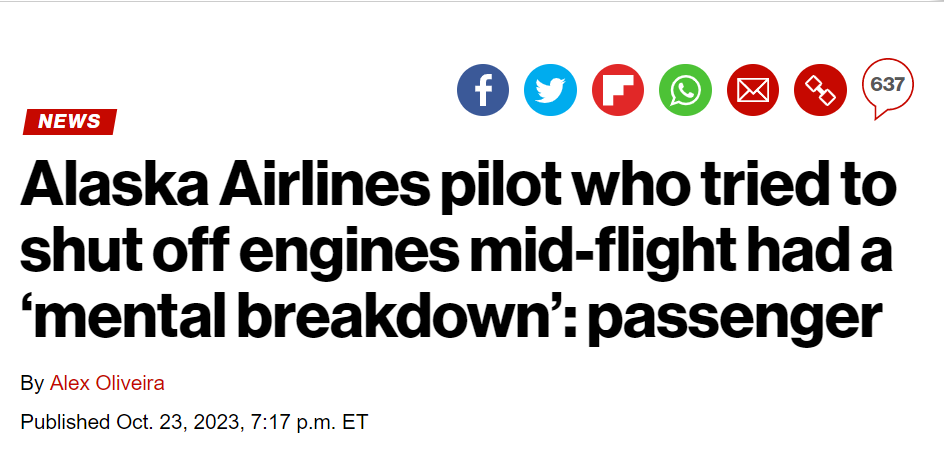Image resolution: width=944 pixels, height=454 pixels.
Task: Tweet this story via Twitter icon
Action: pos(550,90)
